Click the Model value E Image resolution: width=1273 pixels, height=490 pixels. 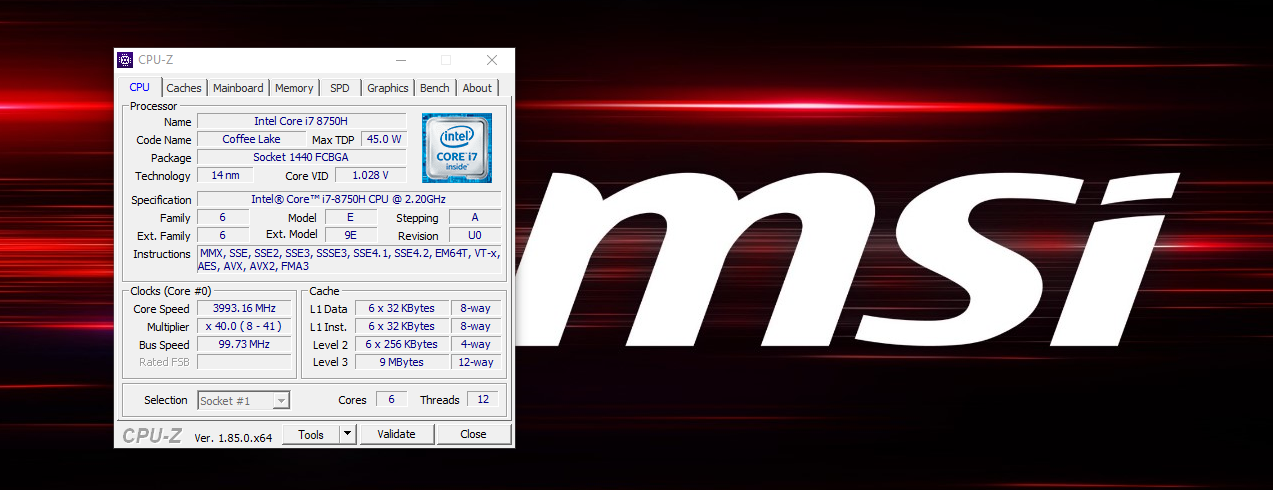tap(350, 217)
